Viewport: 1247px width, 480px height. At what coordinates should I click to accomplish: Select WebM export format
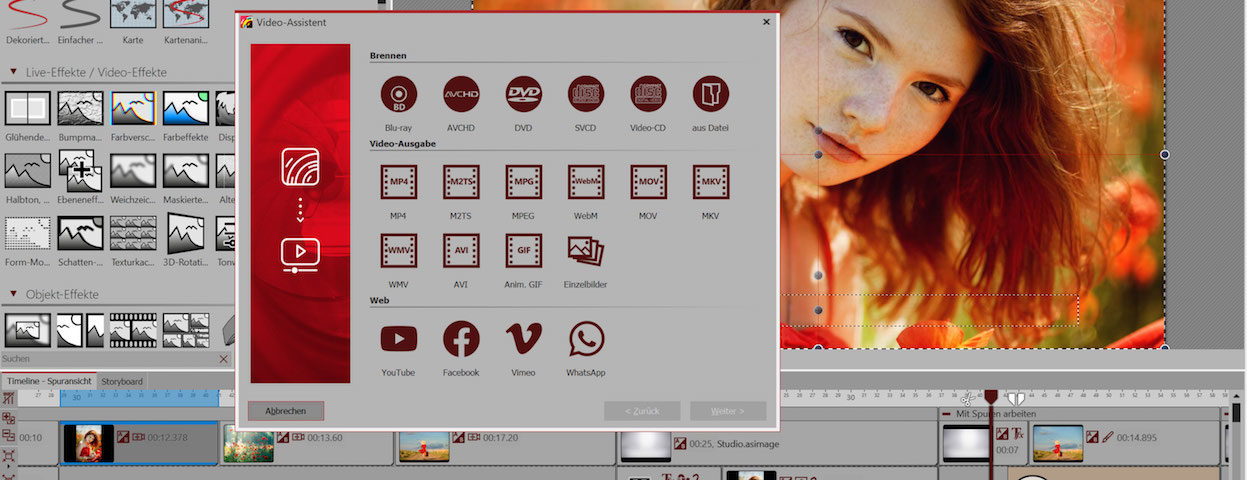[x=586, y=182]
